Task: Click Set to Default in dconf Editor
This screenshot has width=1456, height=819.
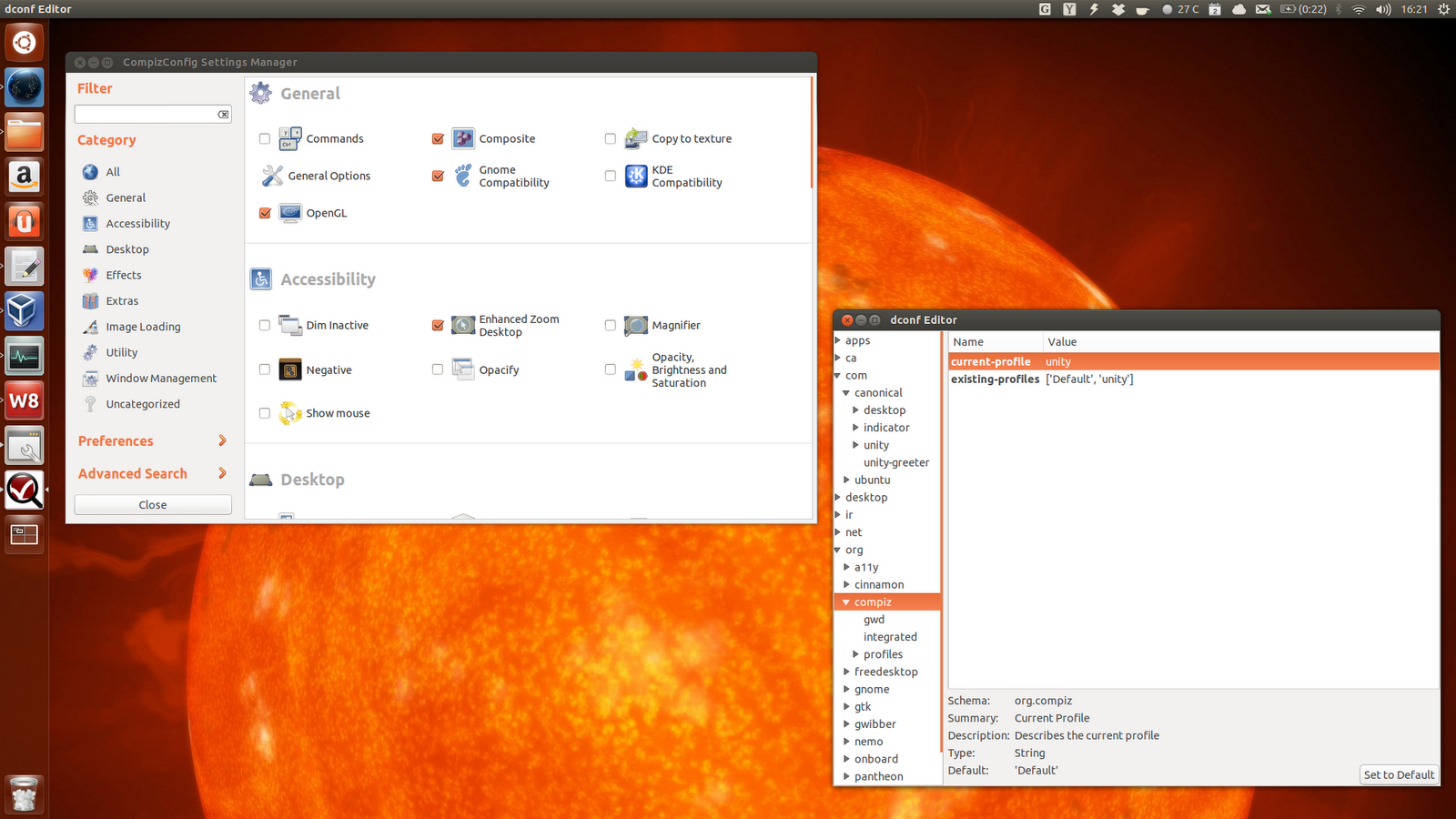Action: click(1399, 774)
